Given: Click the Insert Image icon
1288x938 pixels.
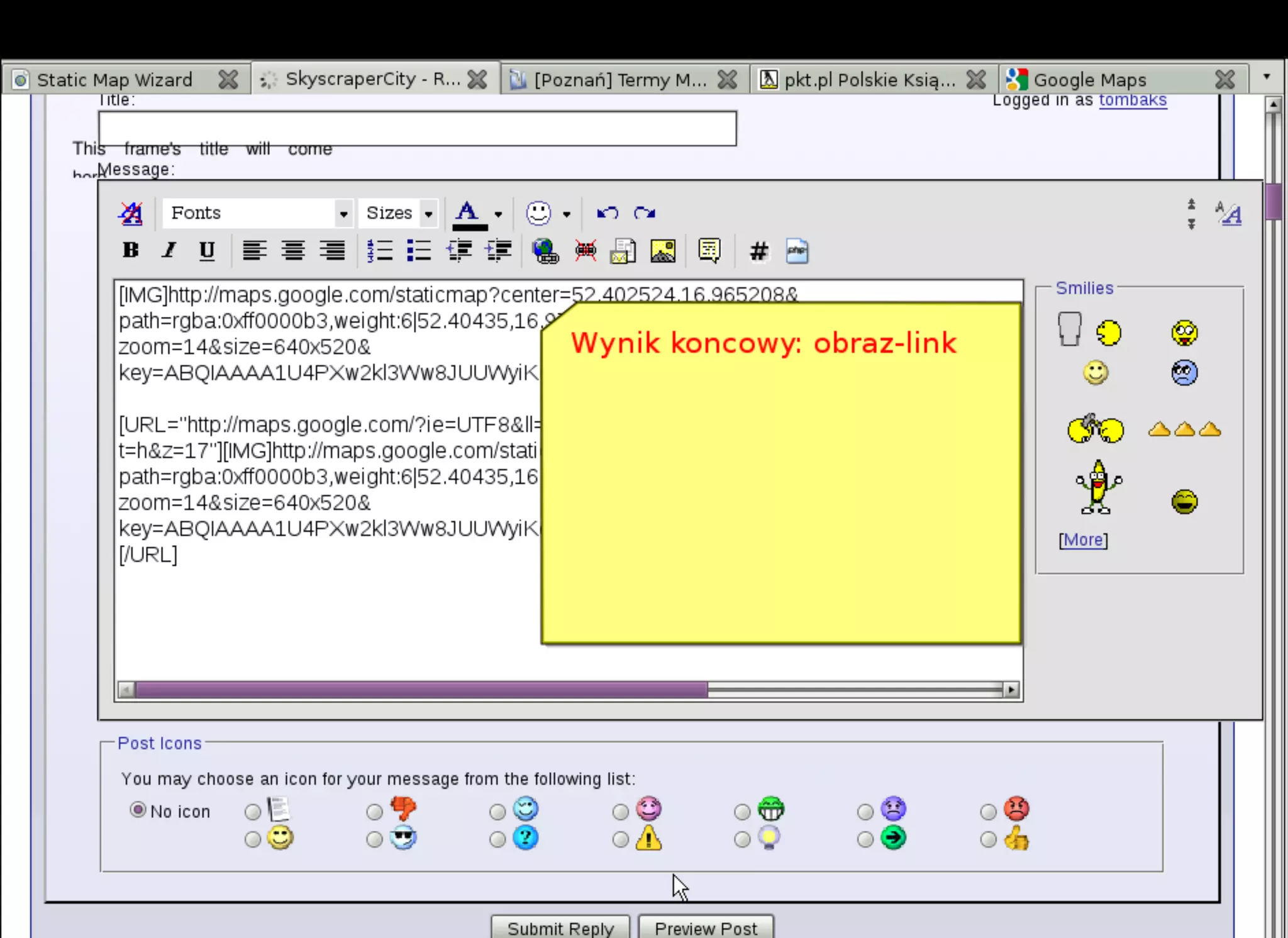Looking at the screenshot, I should (x=663, y=251).
